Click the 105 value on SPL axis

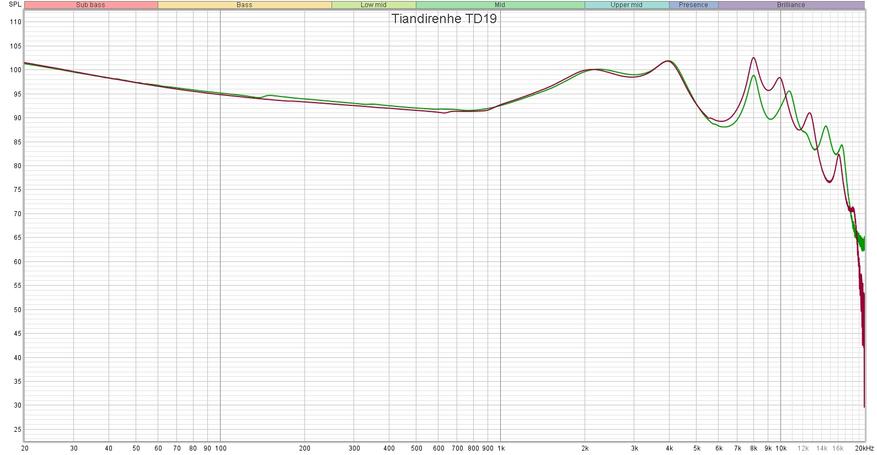pos(16,46)
